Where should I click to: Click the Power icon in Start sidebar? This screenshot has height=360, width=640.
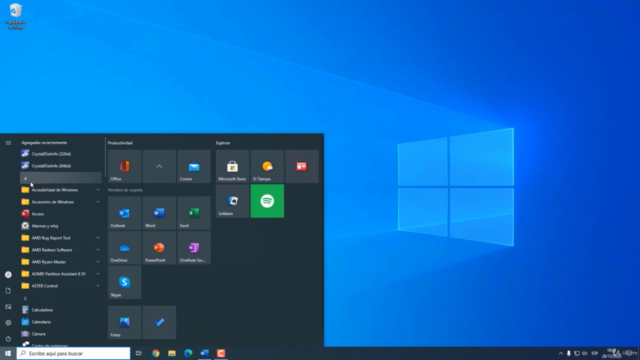8,338
